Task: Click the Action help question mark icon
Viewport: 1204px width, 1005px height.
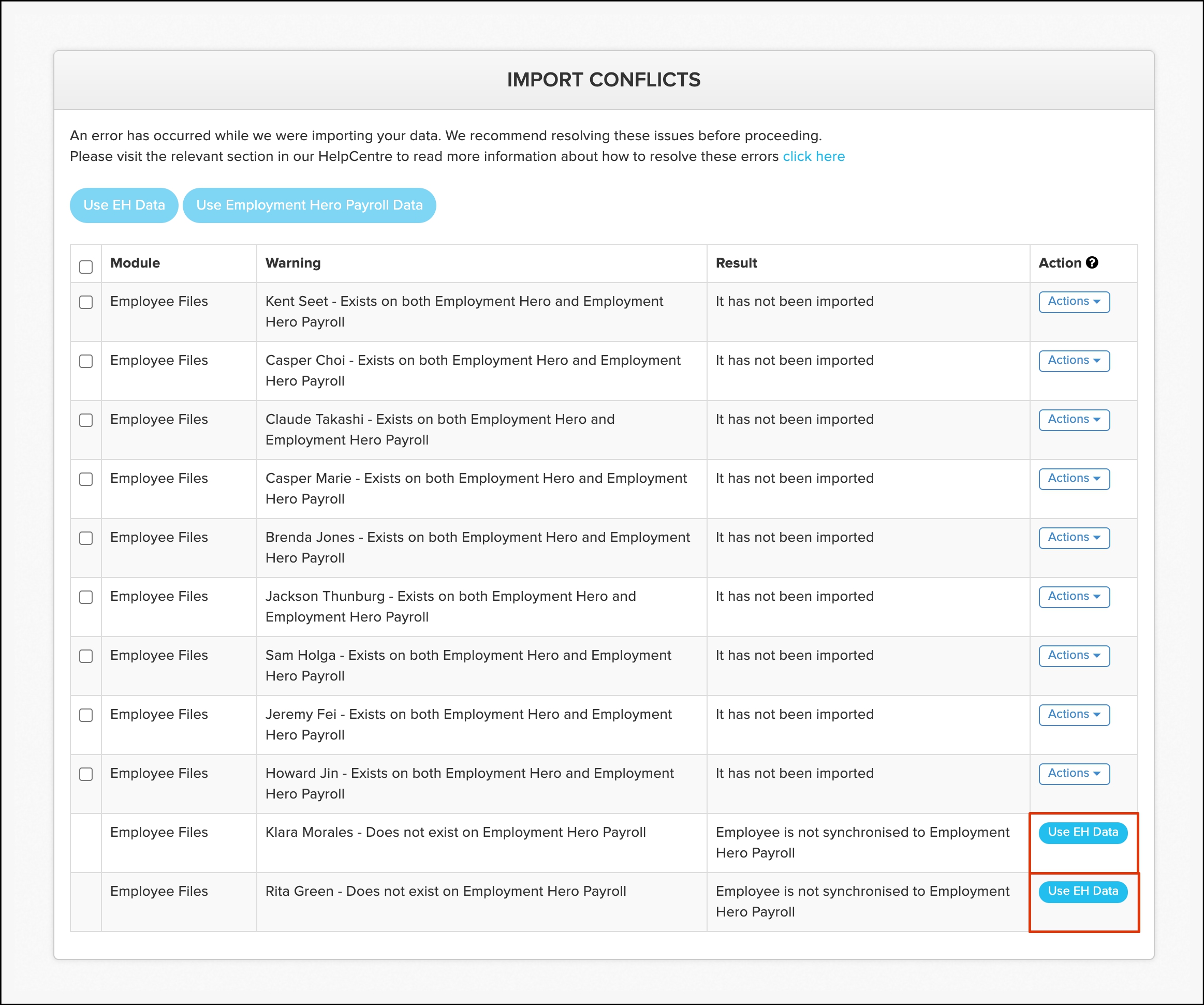Action: [x=1092, y=262]
